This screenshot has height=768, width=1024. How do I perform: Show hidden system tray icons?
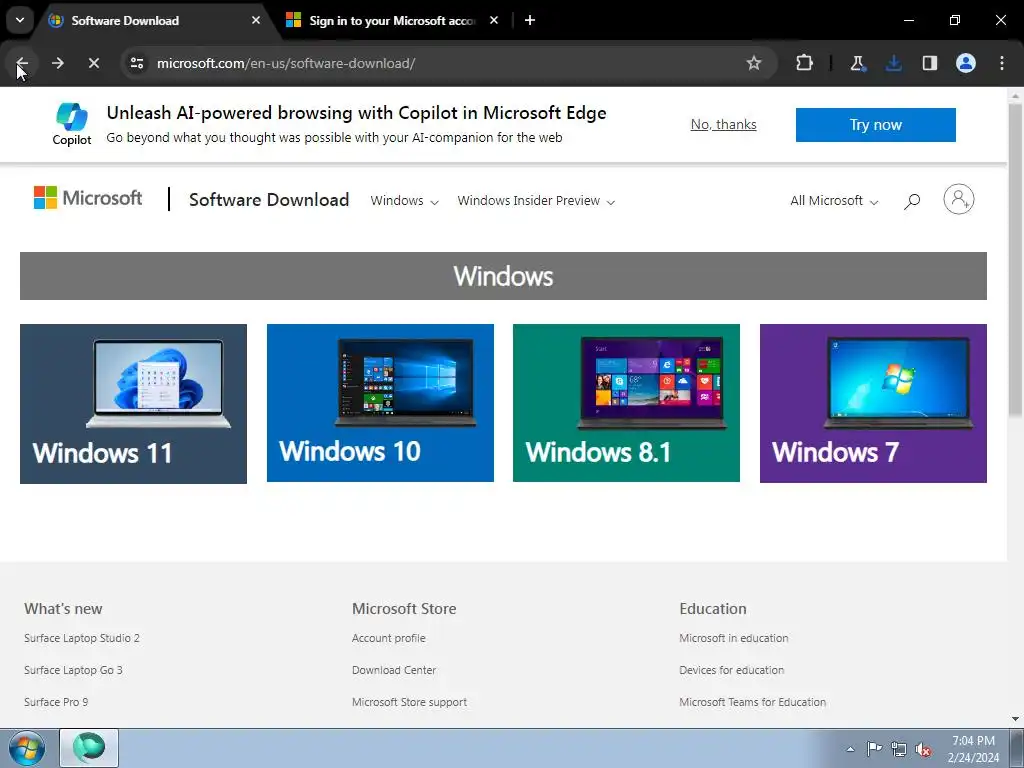[x=850, y=749]
